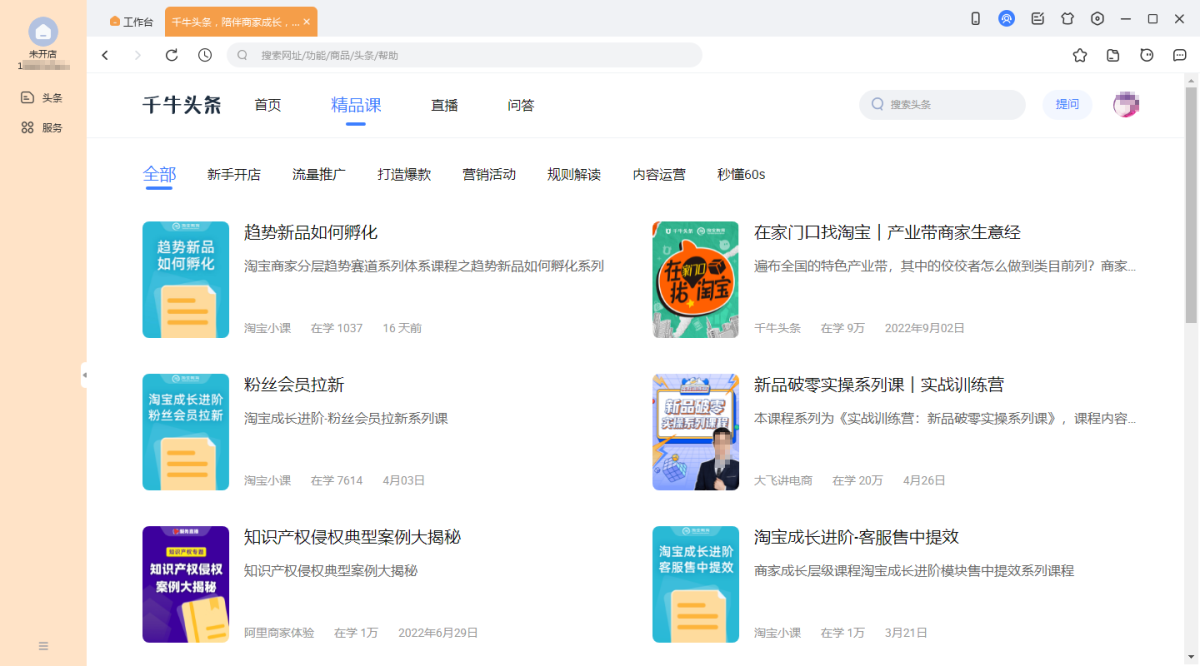Click the back navigation arrow
The image size is (1200, 666).
click(105, 55)
